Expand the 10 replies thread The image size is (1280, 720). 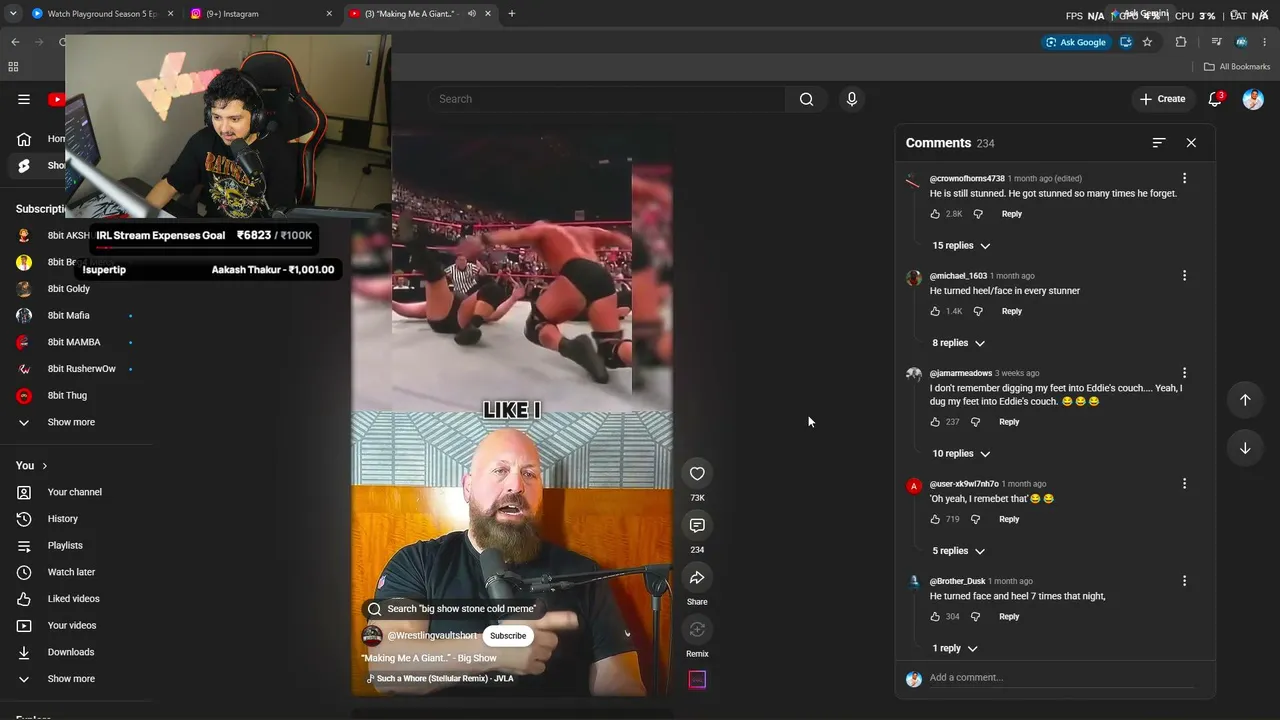961,454
